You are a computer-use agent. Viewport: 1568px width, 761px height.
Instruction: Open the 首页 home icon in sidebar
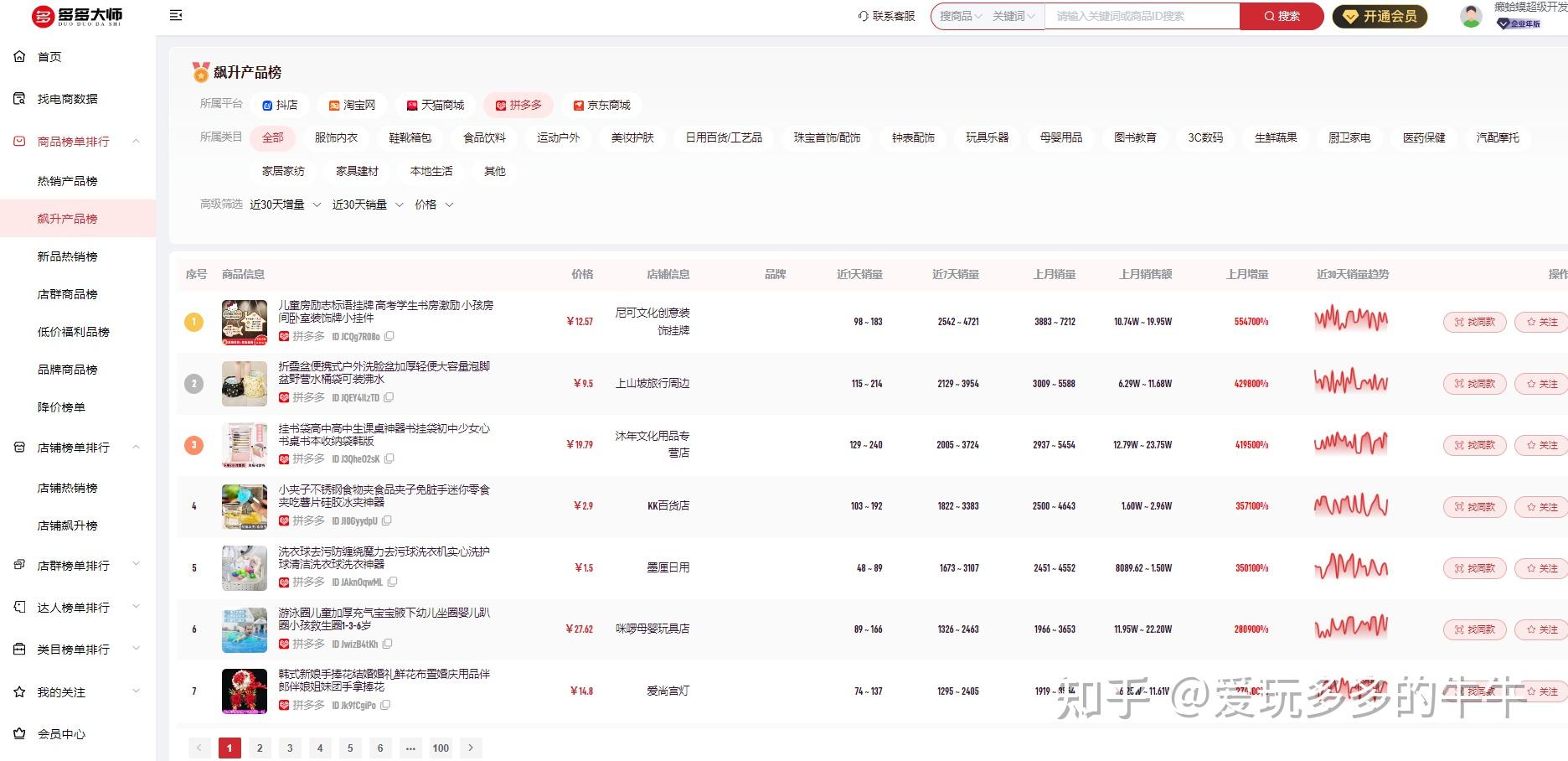(19, 56)
